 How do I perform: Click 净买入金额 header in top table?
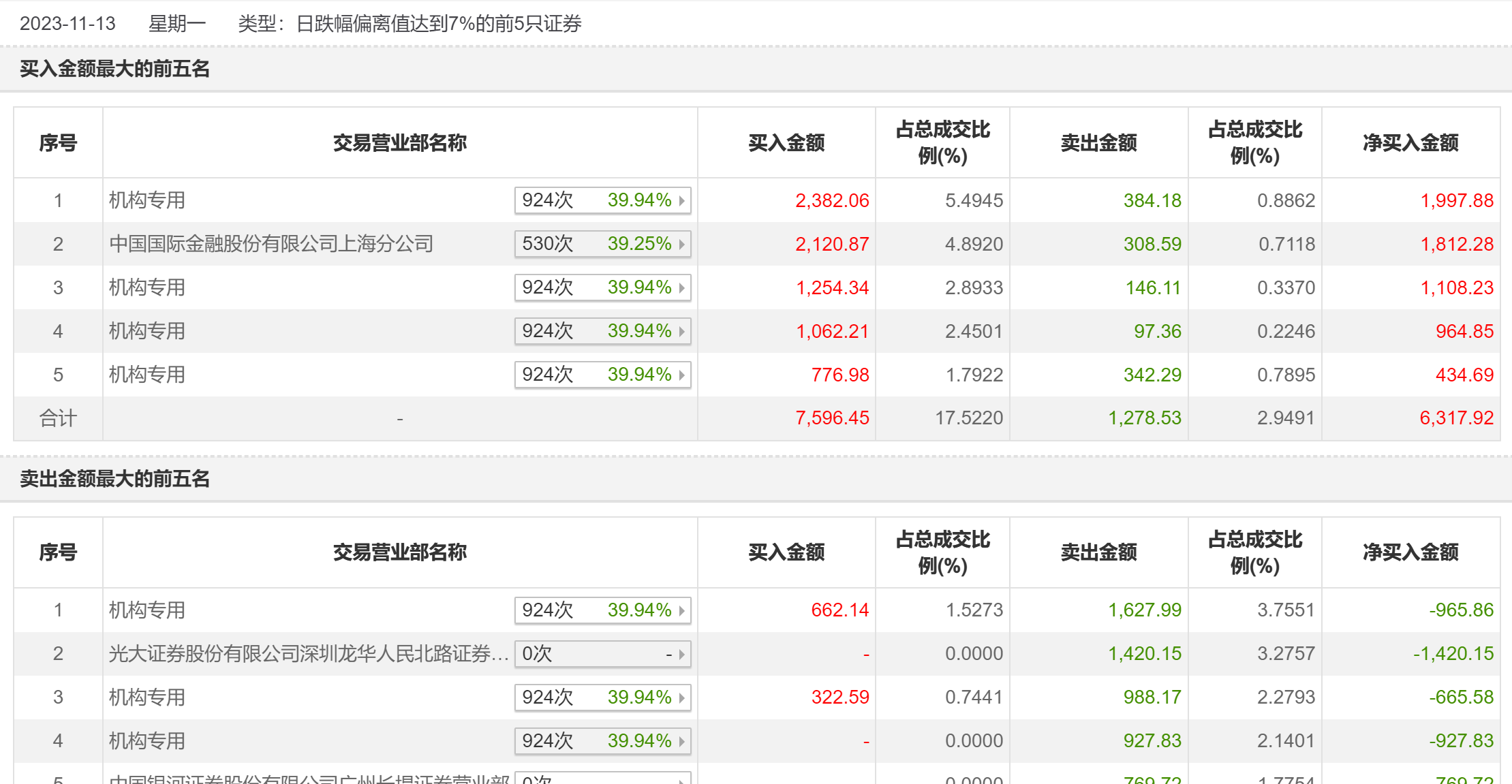1410,143
